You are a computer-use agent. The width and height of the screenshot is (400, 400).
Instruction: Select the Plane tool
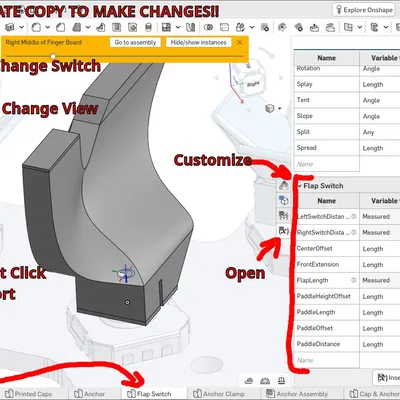tap(348, 27)
